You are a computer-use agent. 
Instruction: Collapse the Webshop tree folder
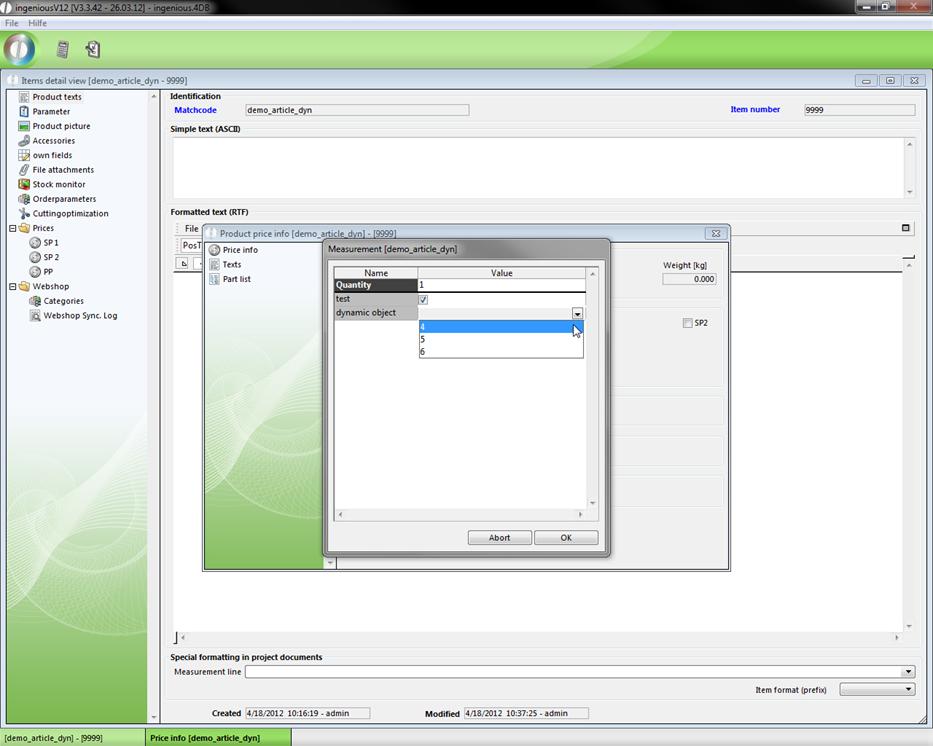[x=13, y=286]
